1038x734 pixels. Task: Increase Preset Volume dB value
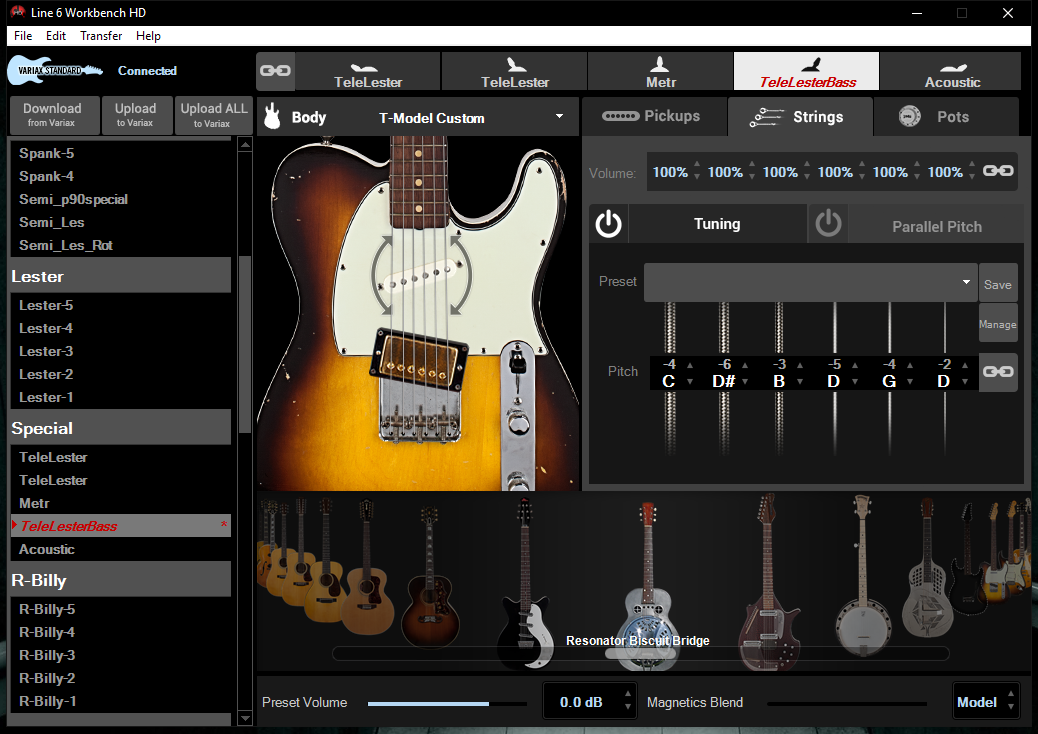tap(628, 694)
